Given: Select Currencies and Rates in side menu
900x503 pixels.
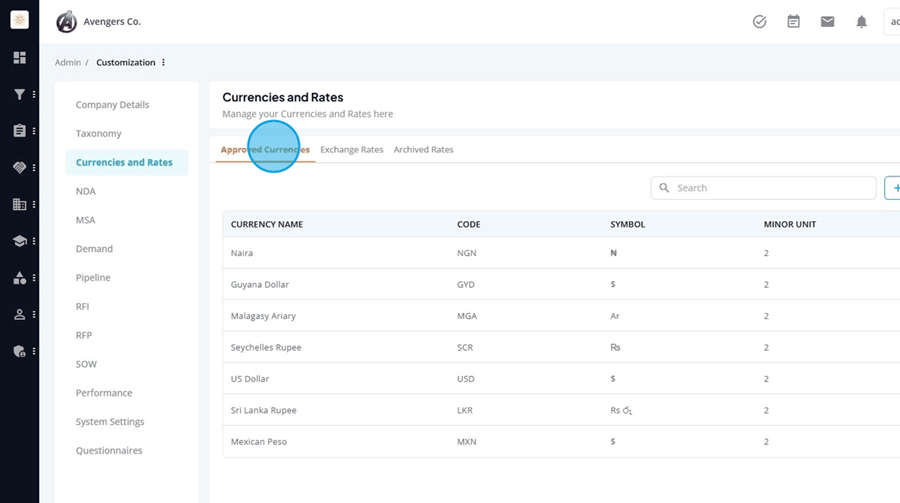Looking at the screenshot, I should point(127,162).
